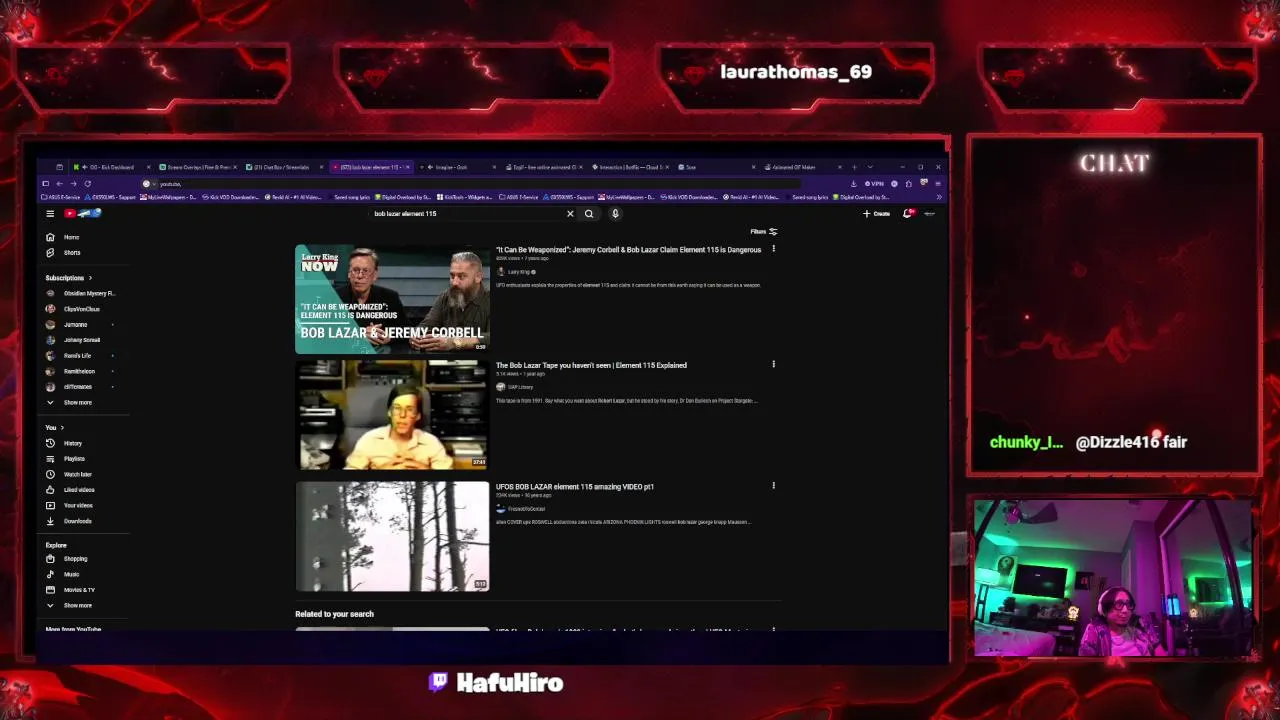Open more options for Bob Lazar Tape video
The height and width of the screenshot is (720, 1280).
pyautogui.click(x=773, y=364)
